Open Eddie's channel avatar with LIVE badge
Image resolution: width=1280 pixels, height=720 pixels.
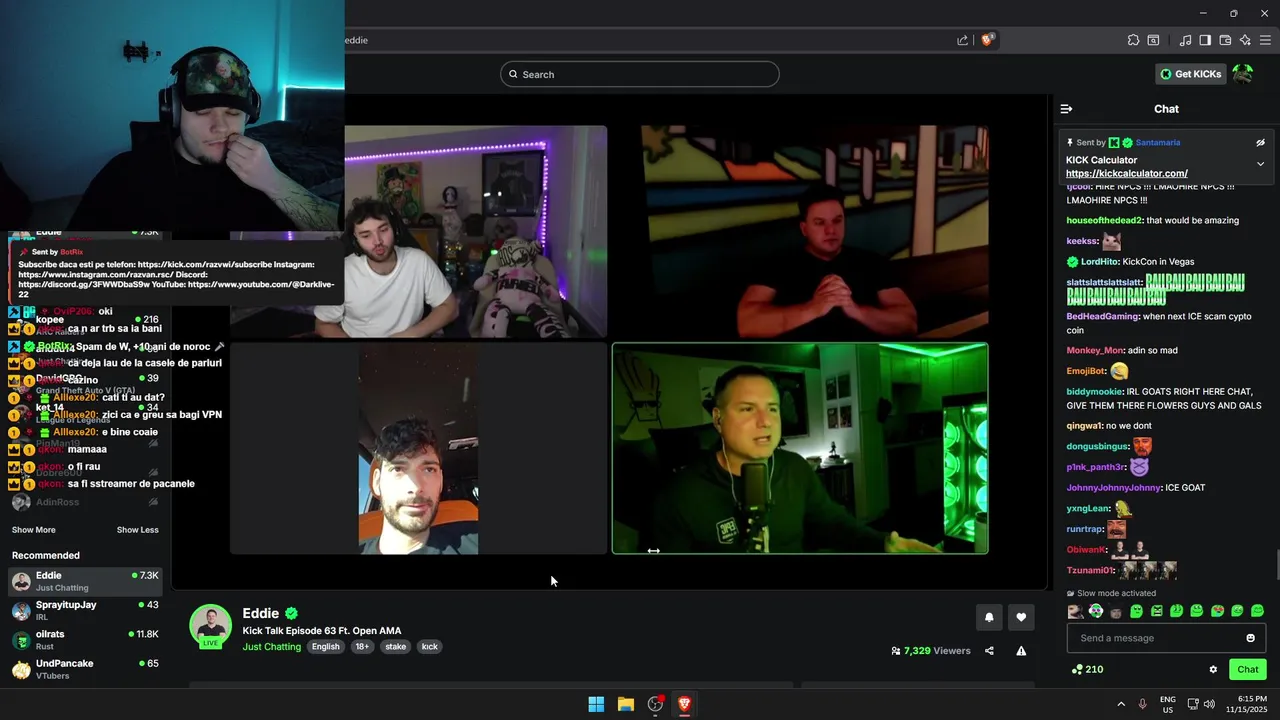coord(211,626)
